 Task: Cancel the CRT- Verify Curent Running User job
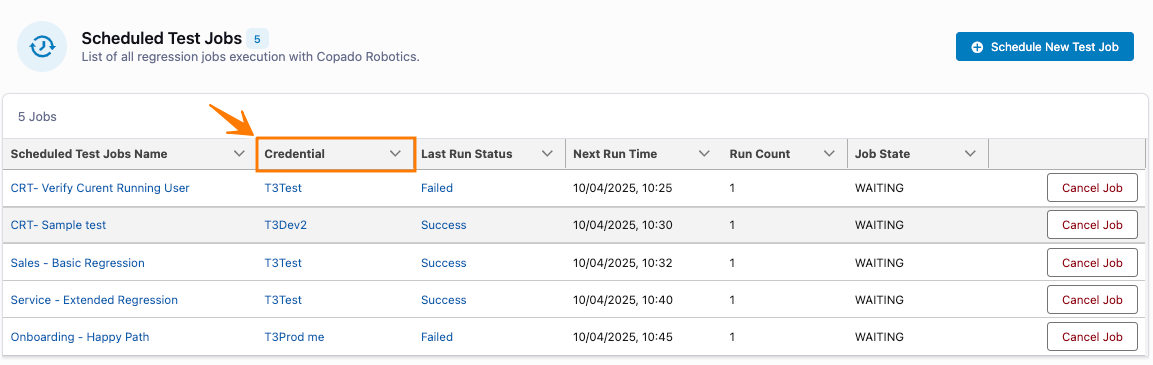pos(1092,188)
